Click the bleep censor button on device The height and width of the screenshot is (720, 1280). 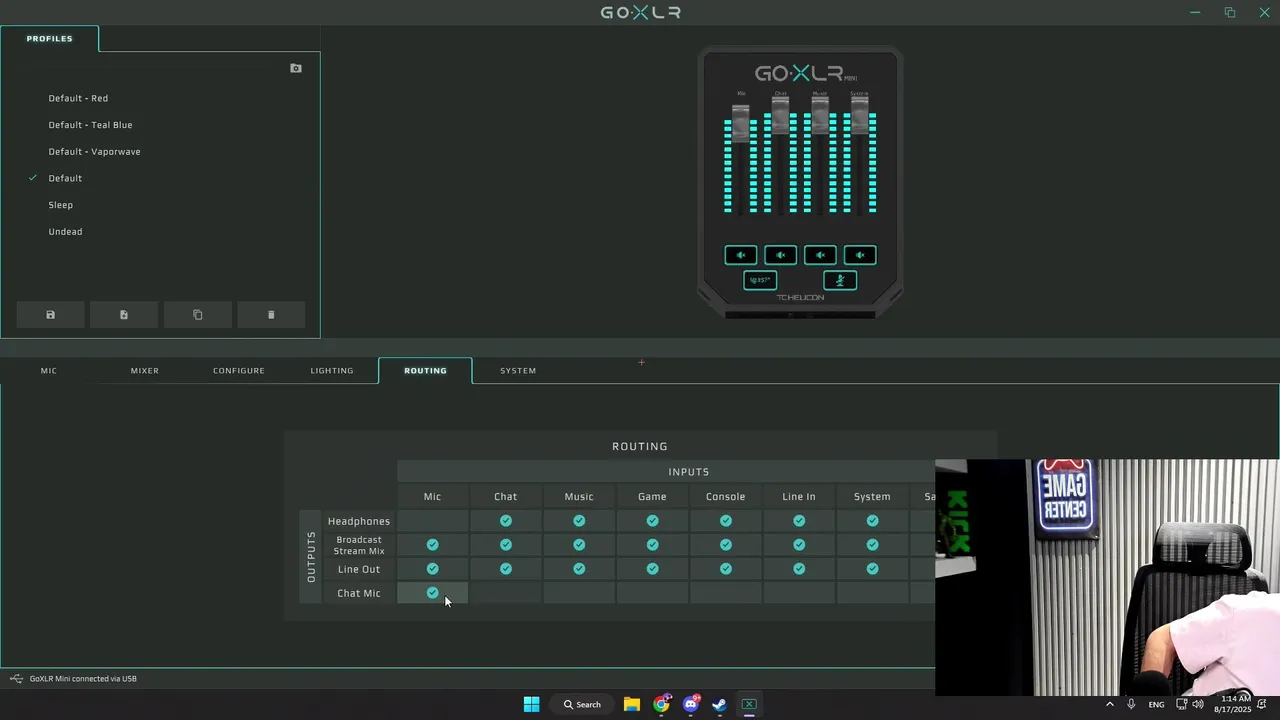760,280
